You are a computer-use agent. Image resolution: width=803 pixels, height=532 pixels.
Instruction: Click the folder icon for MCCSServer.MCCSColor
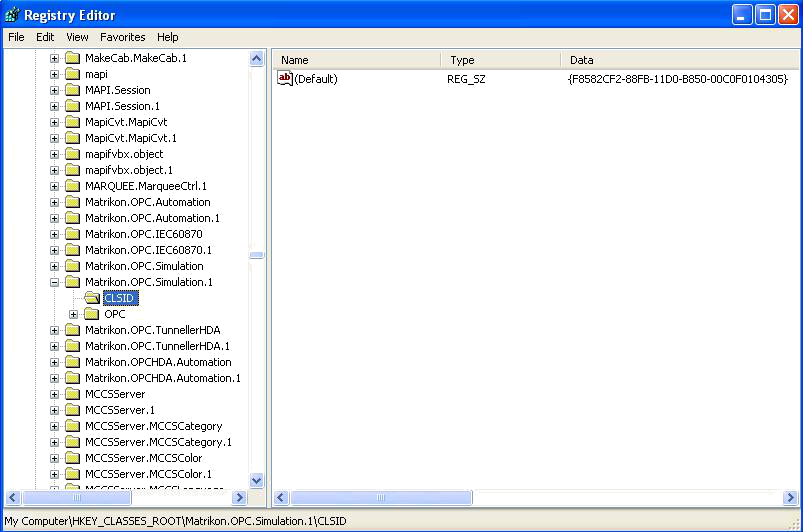73,458
